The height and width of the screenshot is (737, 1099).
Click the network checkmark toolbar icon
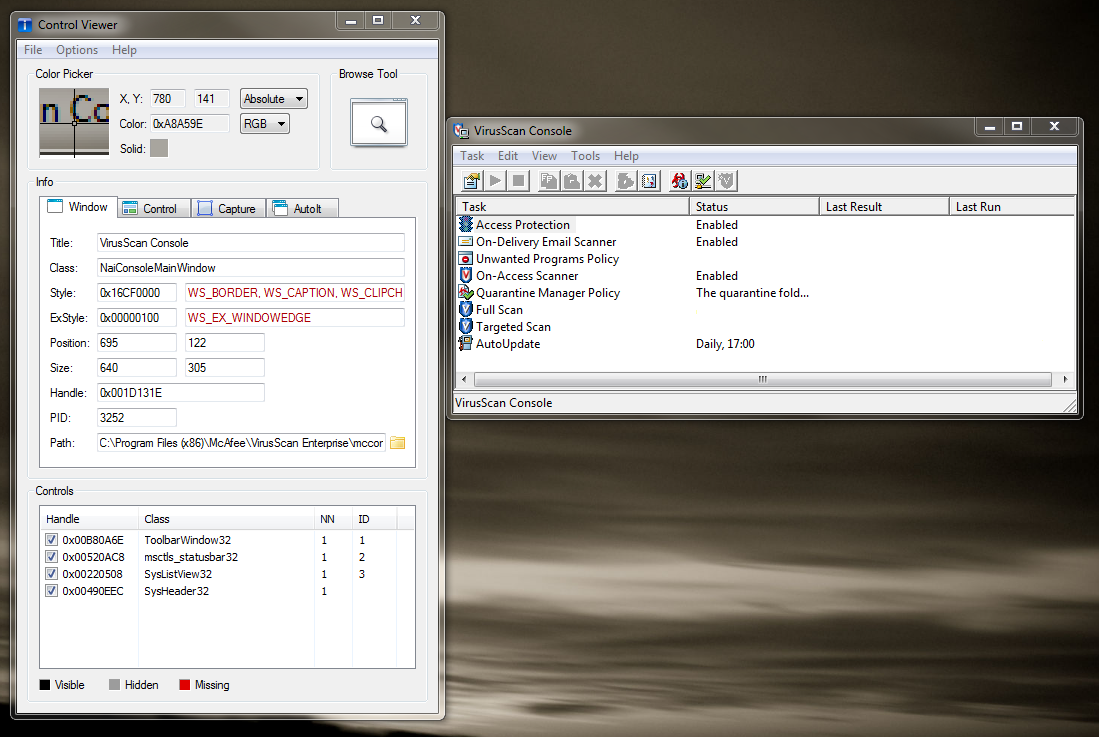pyautogui.click(x=703, y=181)
